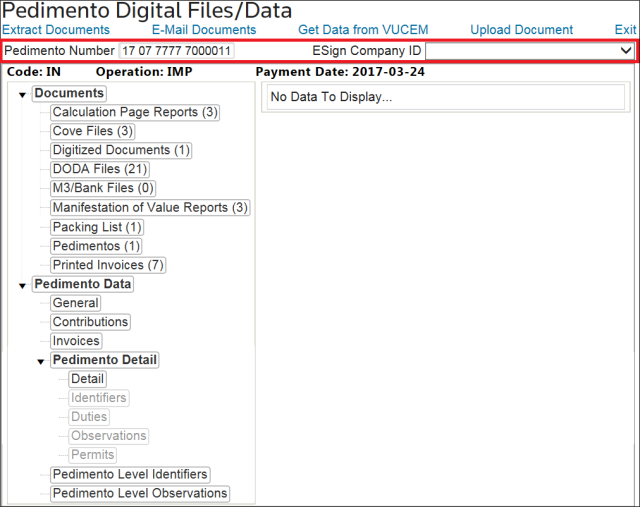This screenshot has height=507, width=640.
Task: Open the General data node
Action: point(76,303)
